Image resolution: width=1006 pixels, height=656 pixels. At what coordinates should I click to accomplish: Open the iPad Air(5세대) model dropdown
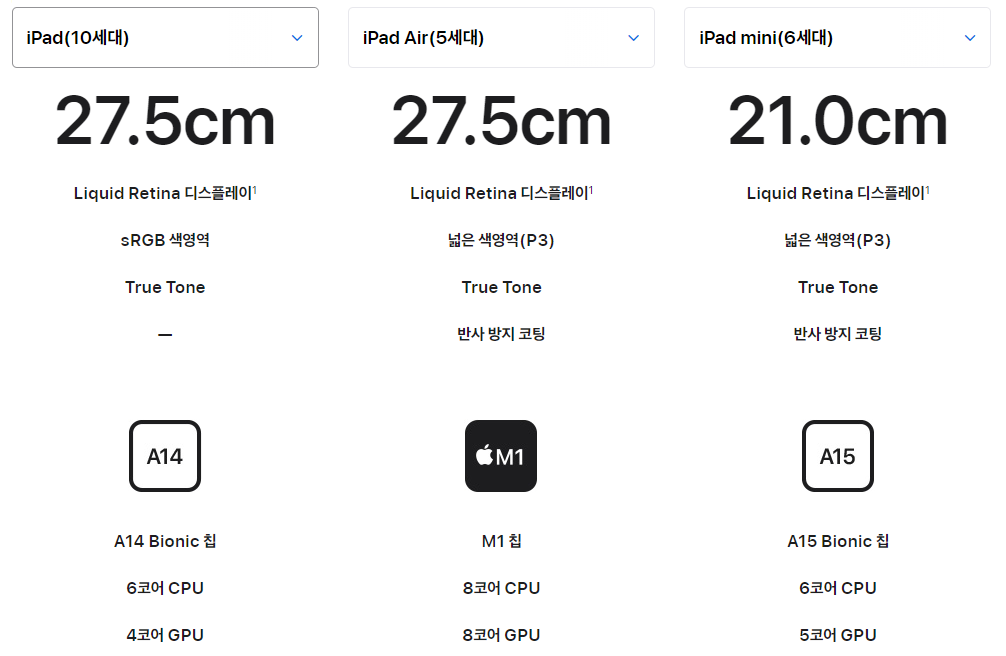pyautogui.click(x=501, y=38)
